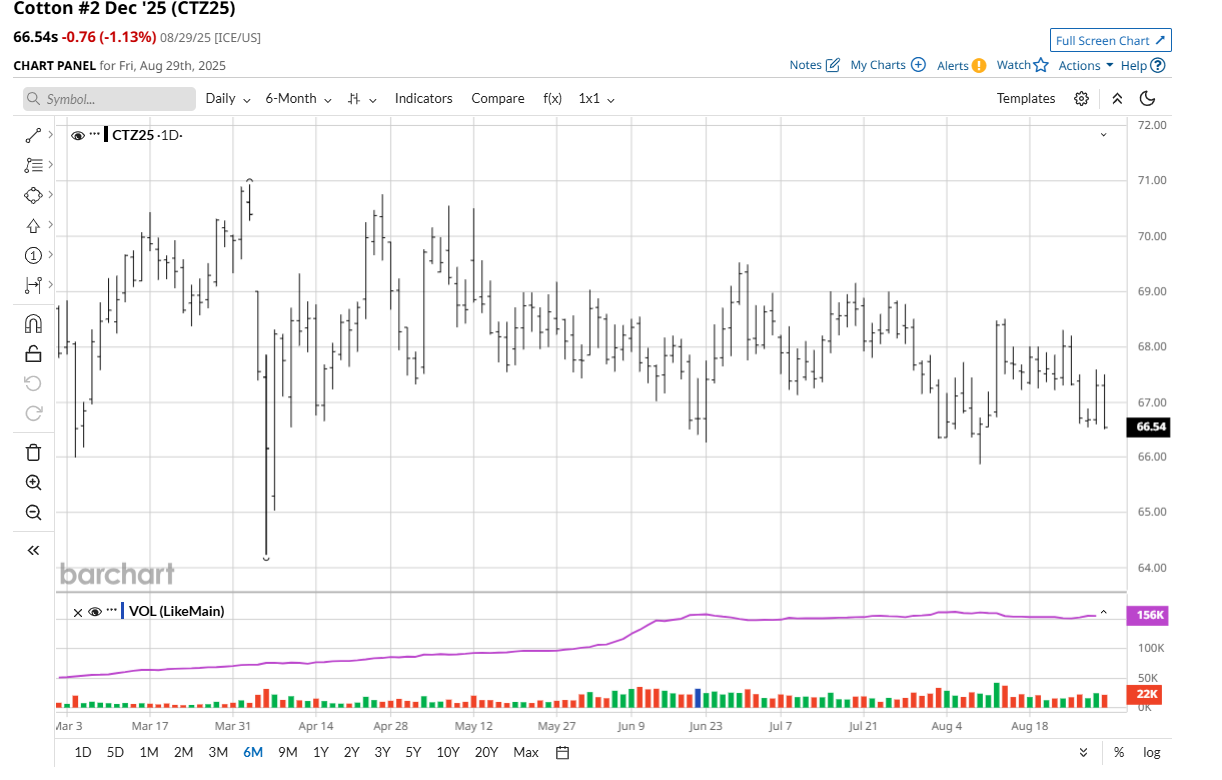The width and height of the screenshot is (1222, 780).
Task: Toggle CTZ25 series visibility eye
Action: (x=78, y=135)
